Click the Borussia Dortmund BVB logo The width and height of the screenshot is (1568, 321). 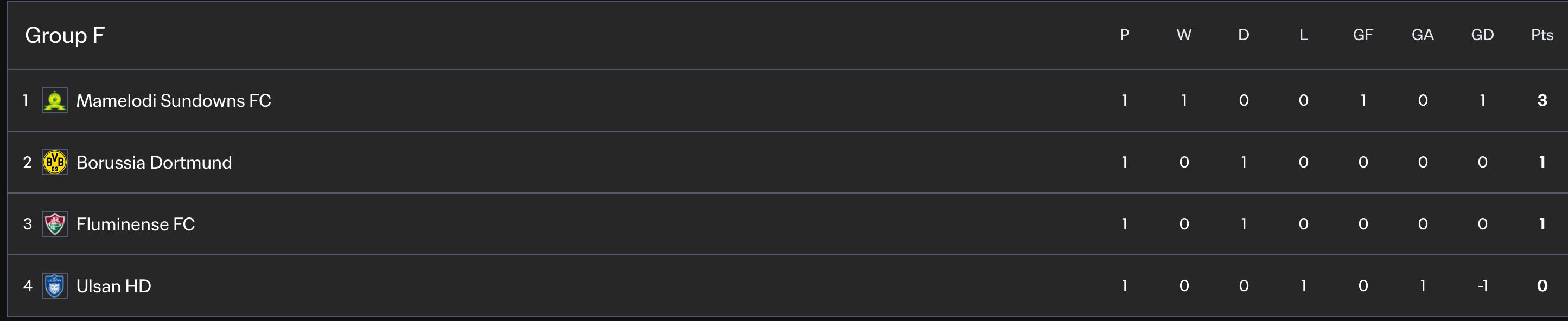[x=55, y=162]
